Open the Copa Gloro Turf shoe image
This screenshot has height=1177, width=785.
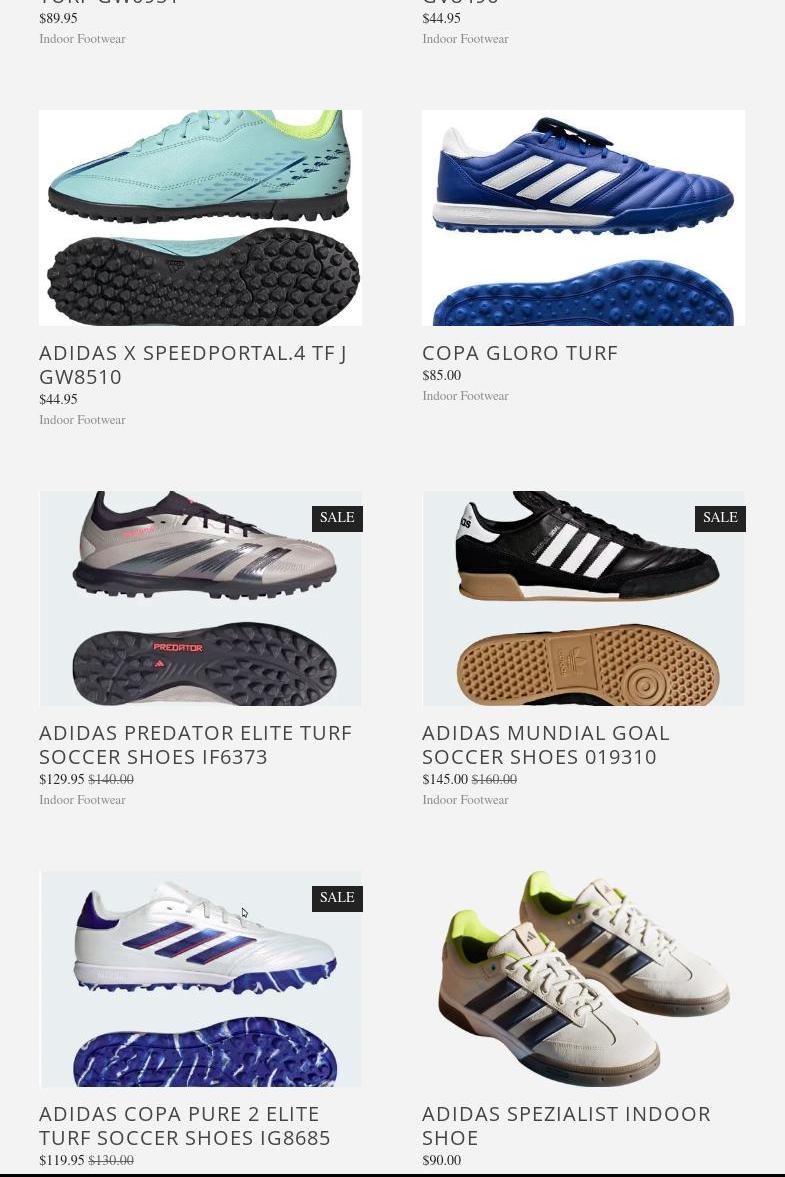point(584,218)
